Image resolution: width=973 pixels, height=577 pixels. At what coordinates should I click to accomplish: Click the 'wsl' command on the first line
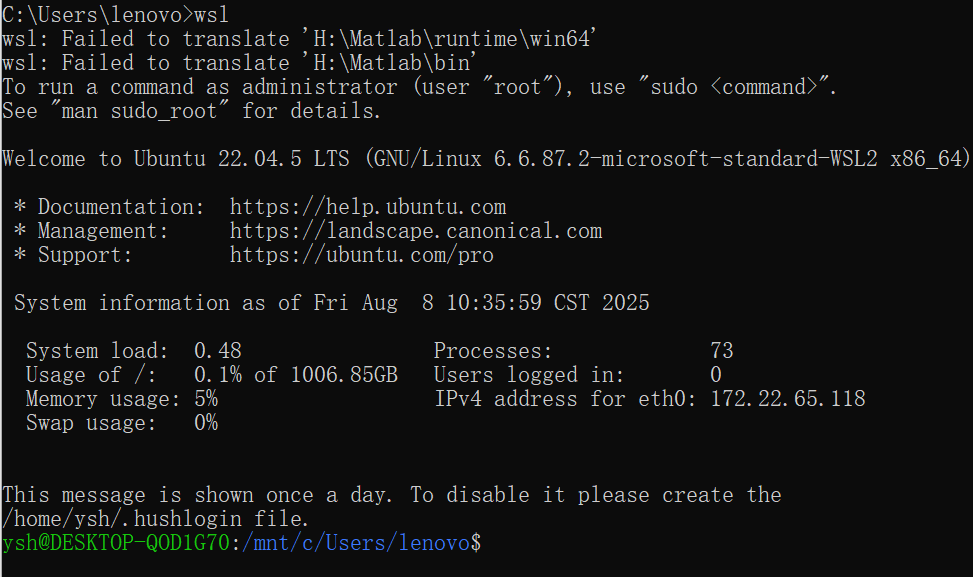(x=212, y=15)
